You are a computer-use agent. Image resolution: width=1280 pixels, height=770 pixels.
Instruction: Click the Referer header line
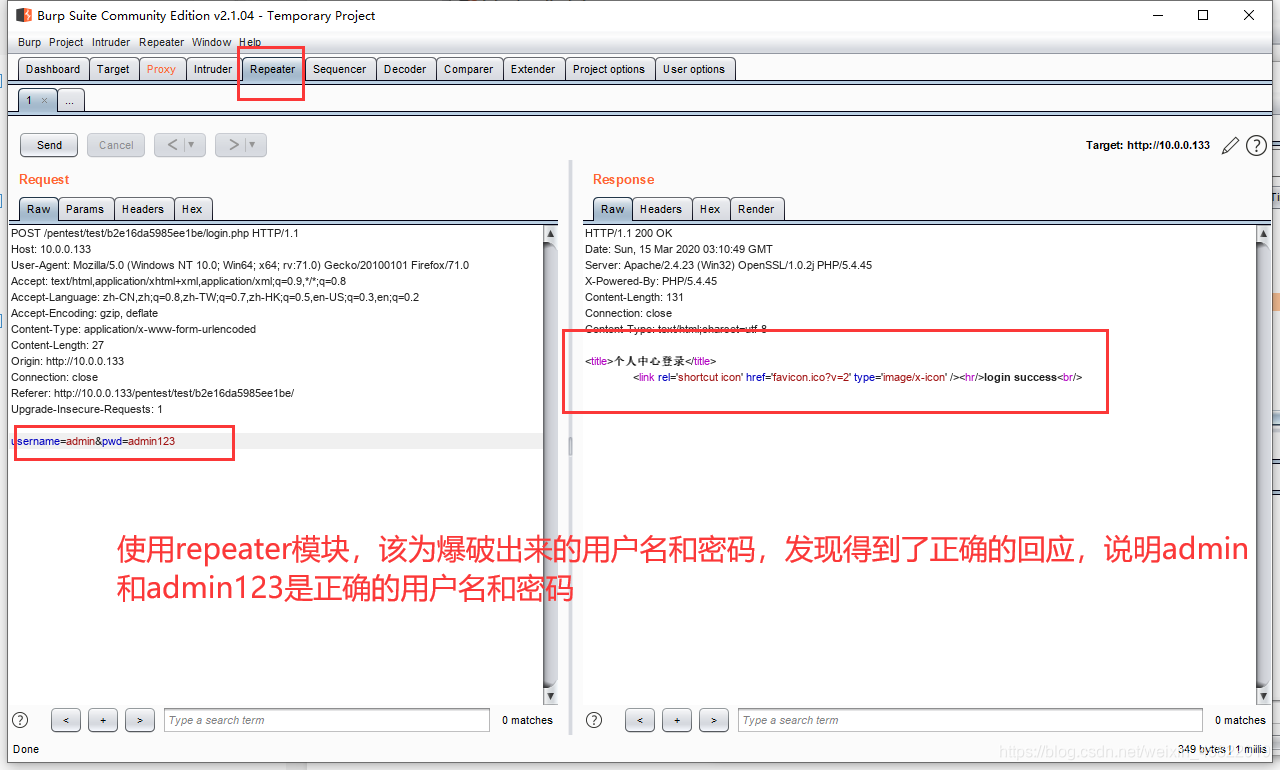(x=152, y=393)
